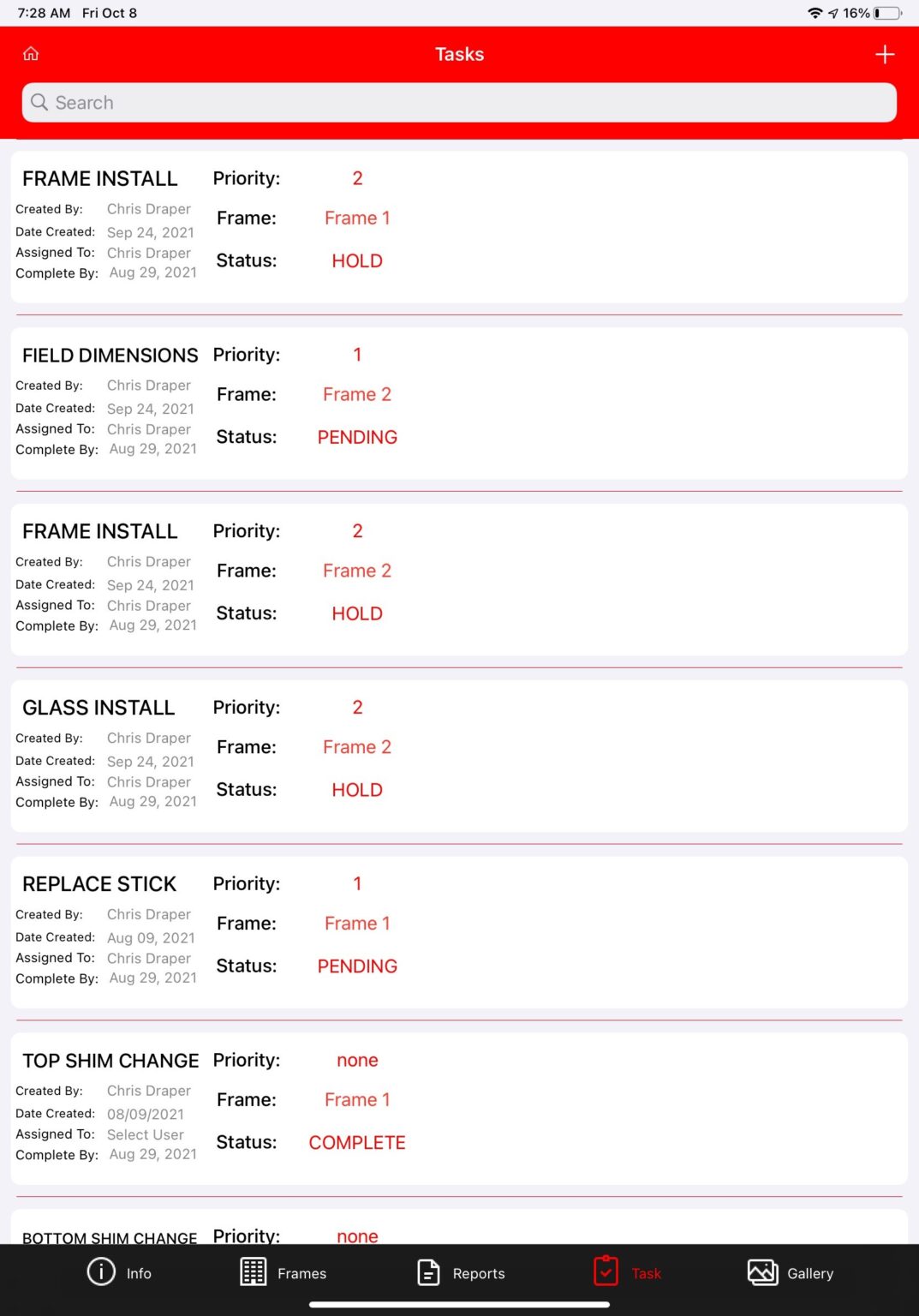Tap the magnifying glass search icon
Viewport: 919px width, 1316px height.
[39, 103]
